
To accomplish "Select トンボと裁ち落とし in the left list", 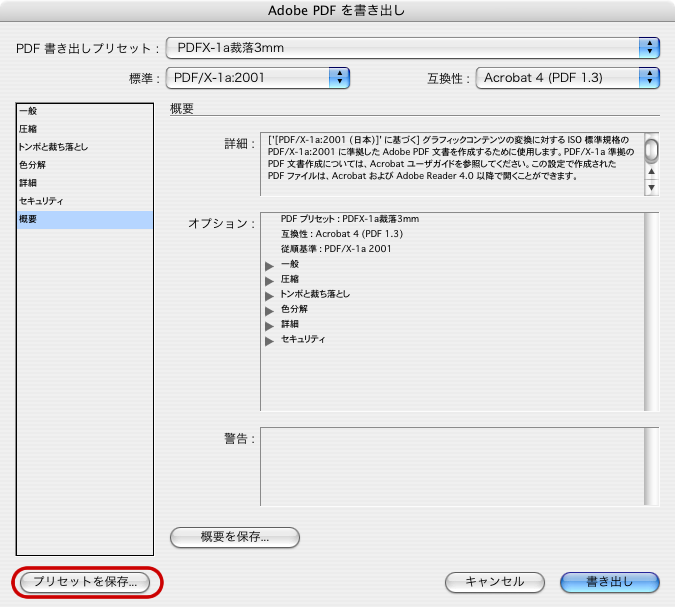I will (x=84, y=147).
